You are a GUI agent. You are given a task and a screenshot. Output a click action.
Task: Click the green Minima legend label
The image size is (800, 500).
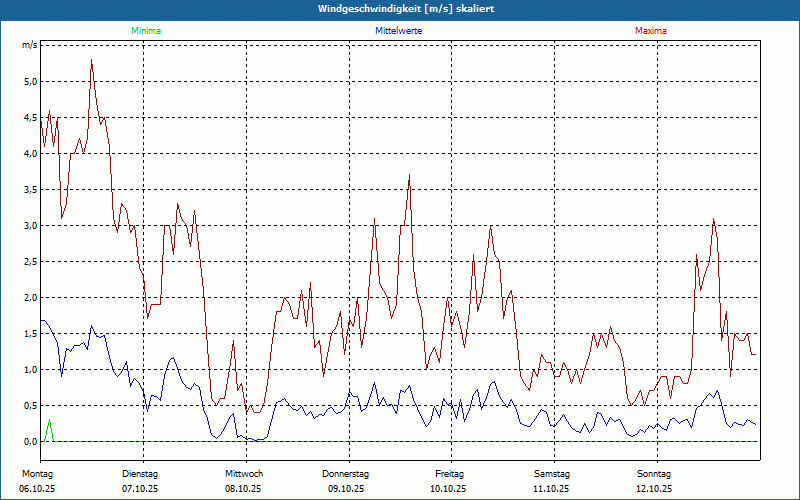click(146, 31)
